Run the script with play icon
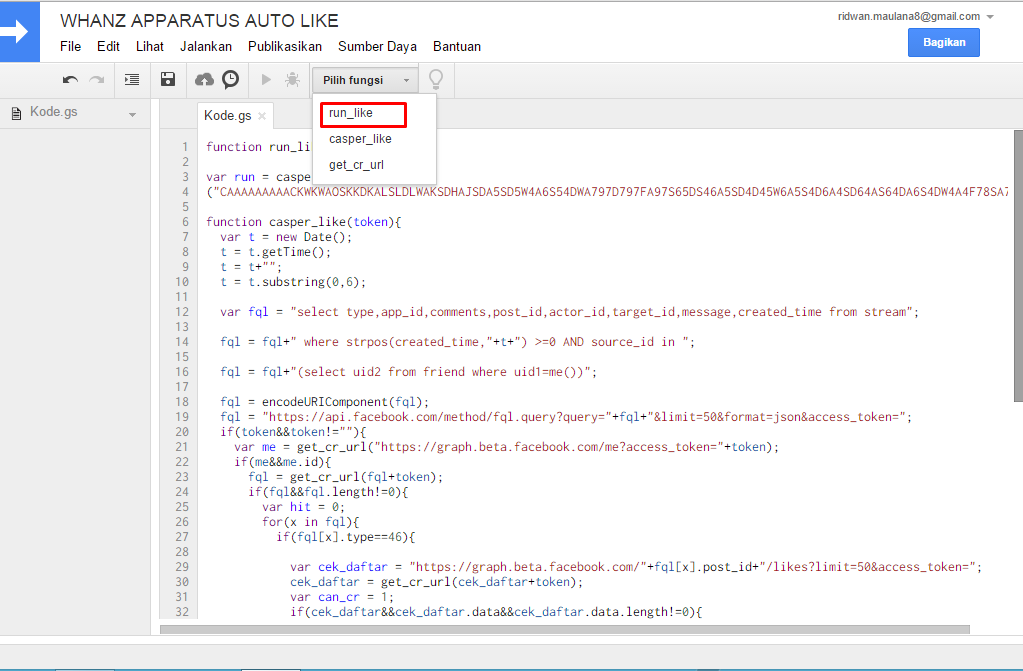This screenshot has height=671, width=1023. click(266, 80)
